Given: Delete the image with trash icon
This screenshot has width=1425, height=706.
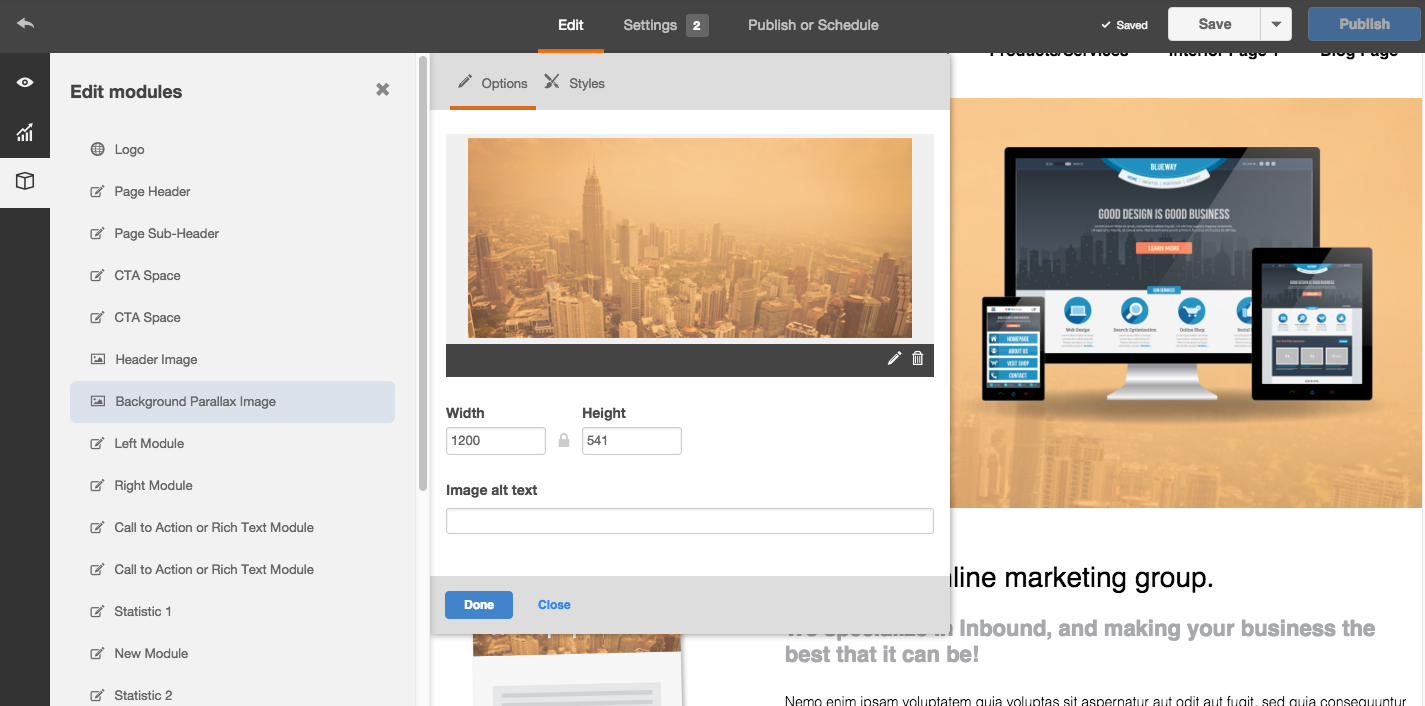Looking at the screenshot, I should (x=917, y=359).
